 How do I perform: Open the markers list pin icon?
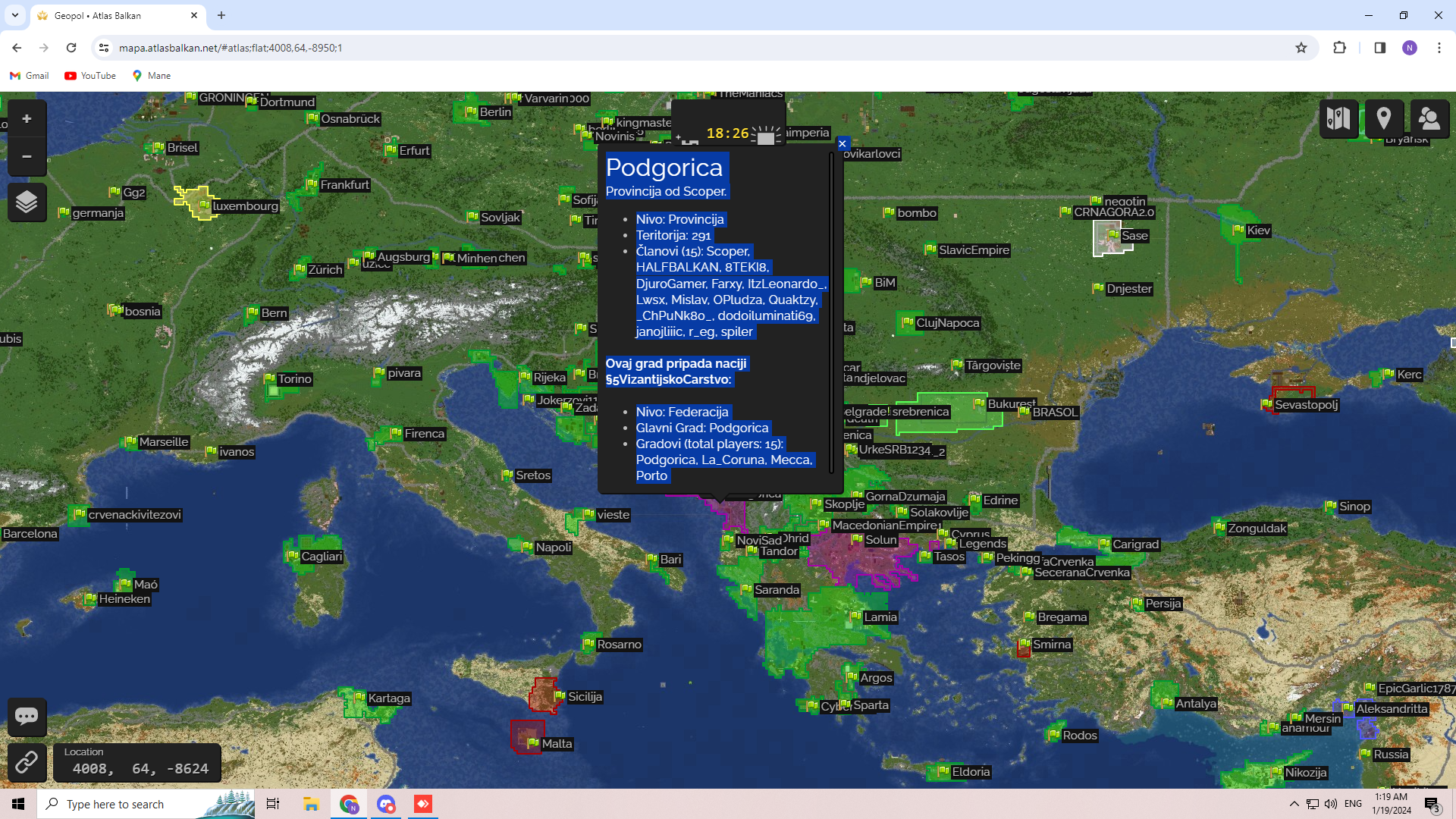coord(1384,118)
